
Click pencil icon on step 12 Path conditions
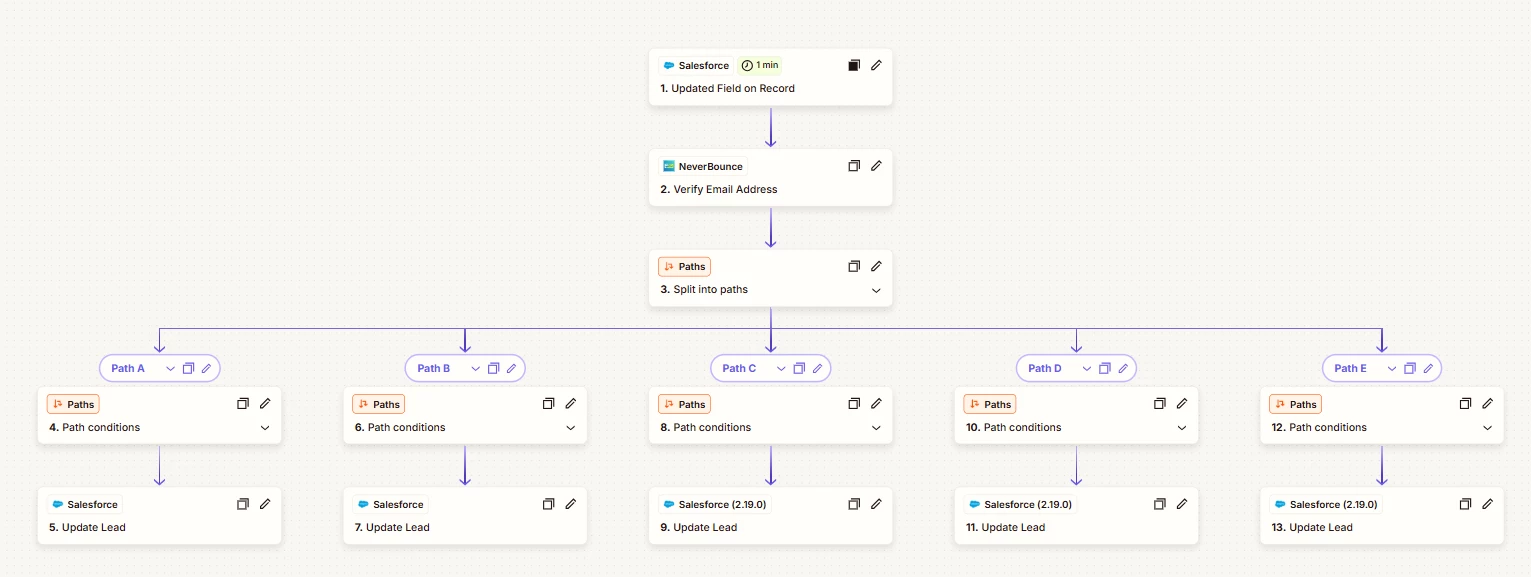click(x=1487, y=404)
